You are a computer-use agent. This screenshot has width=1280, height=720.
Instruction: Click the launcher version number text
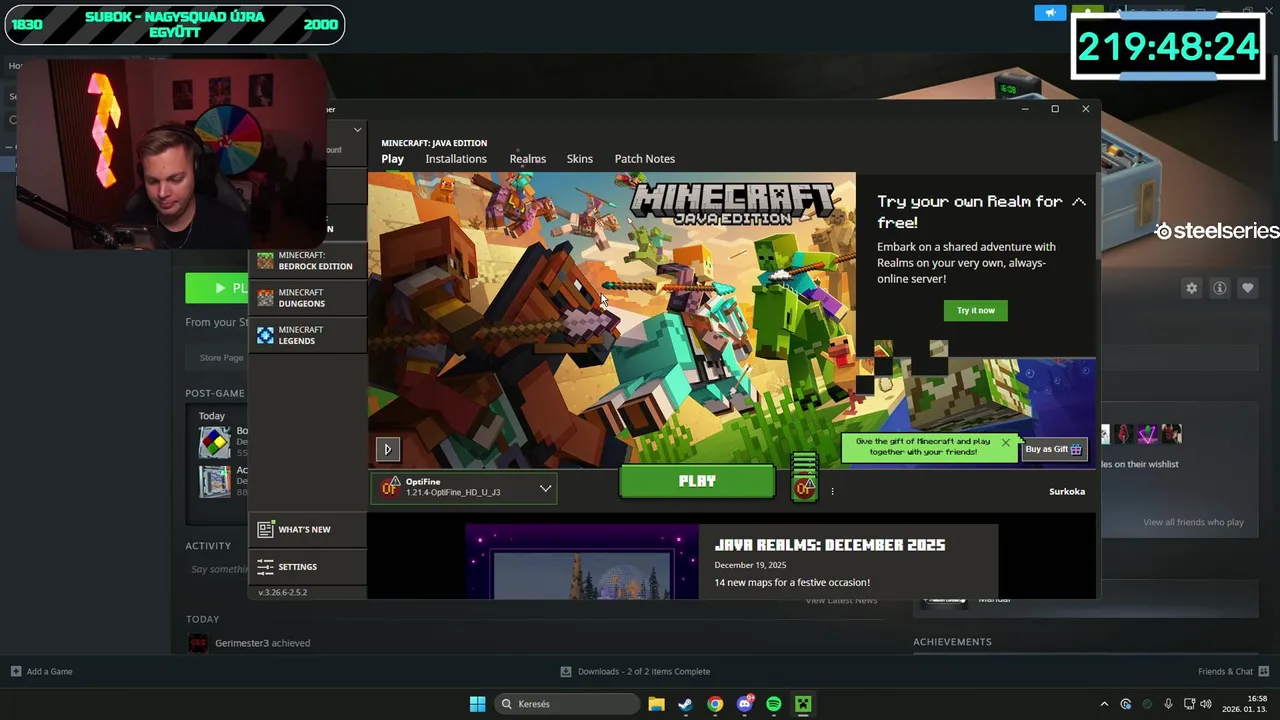283,592
